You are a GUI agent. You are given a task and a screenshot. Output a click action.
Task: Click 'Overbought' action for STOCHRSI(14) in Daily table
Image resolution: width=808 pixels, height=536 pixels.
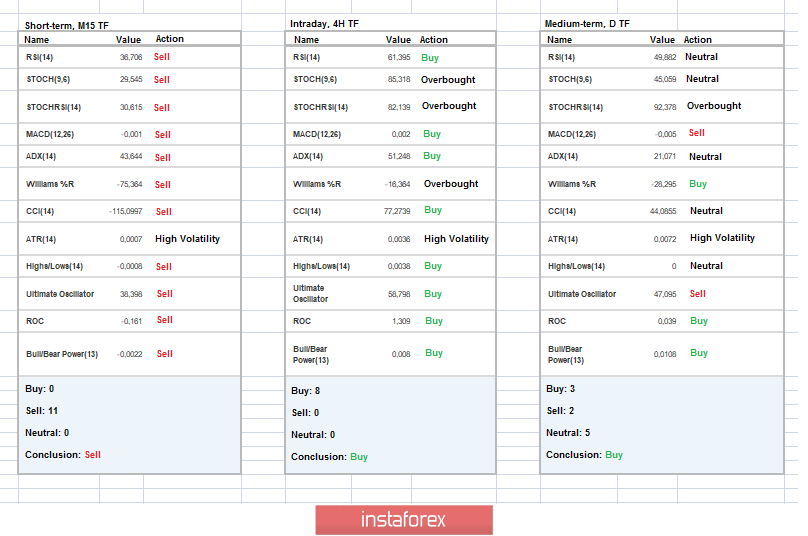(x=714, y=106)
